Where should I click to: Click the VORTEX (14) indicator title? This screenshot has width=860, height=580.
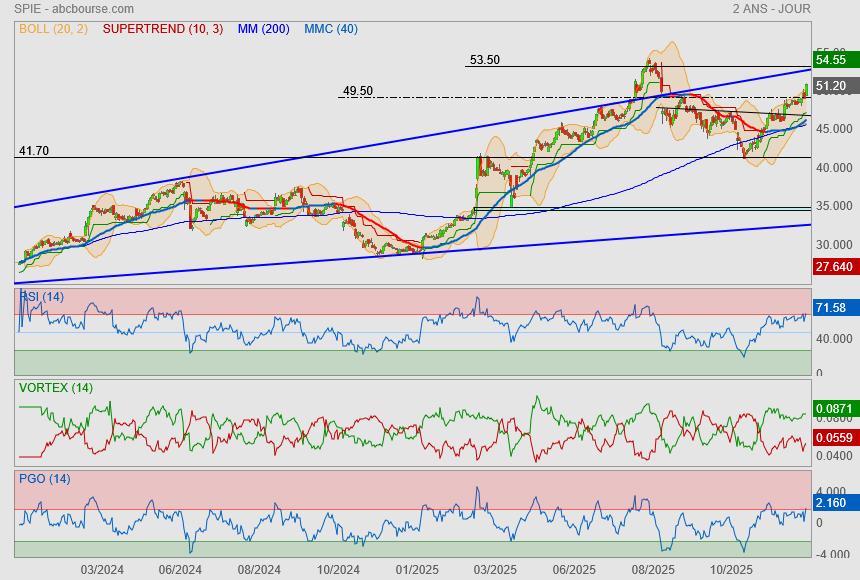(56, 387)
